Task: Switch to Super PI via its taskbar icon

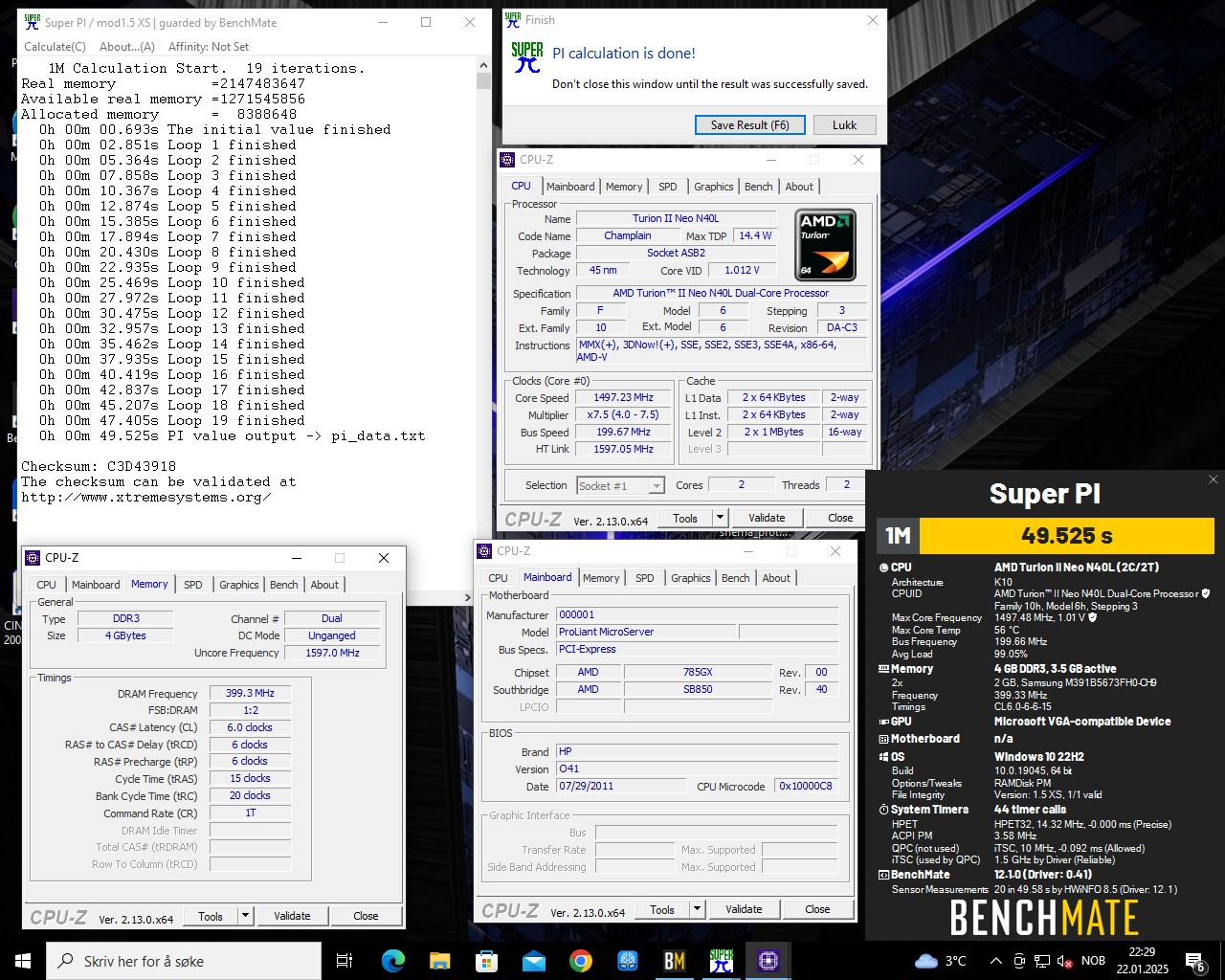Action: tap(722, 961)
